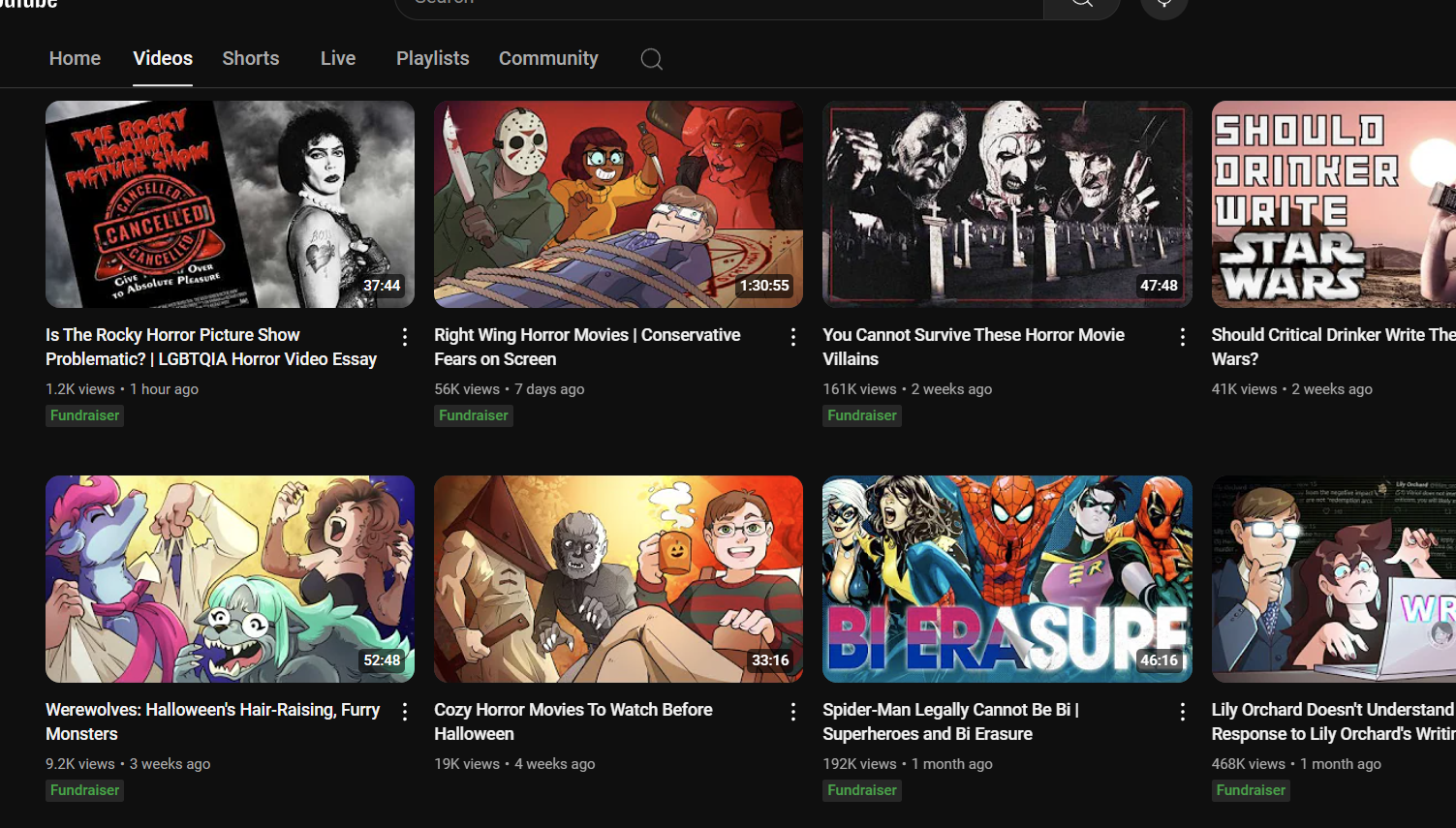Click Fundraiser badge under Werewolves video
This screenshot has height=828, width=1456.
pos(85,790)
